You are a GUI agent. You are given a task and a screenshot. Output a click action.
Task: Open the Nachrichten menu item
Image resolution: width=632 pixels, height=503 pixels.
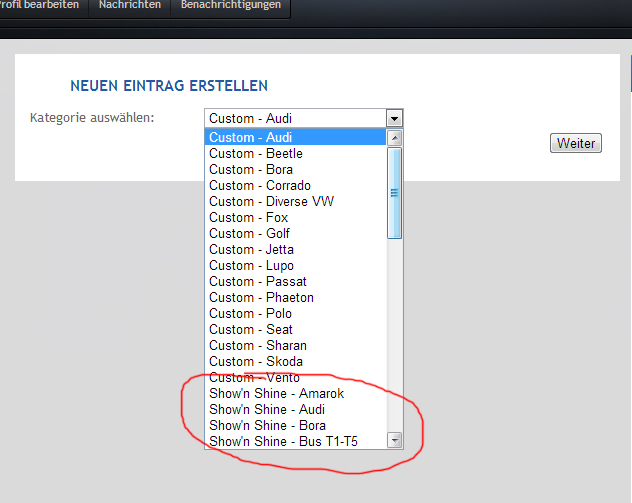129,6
